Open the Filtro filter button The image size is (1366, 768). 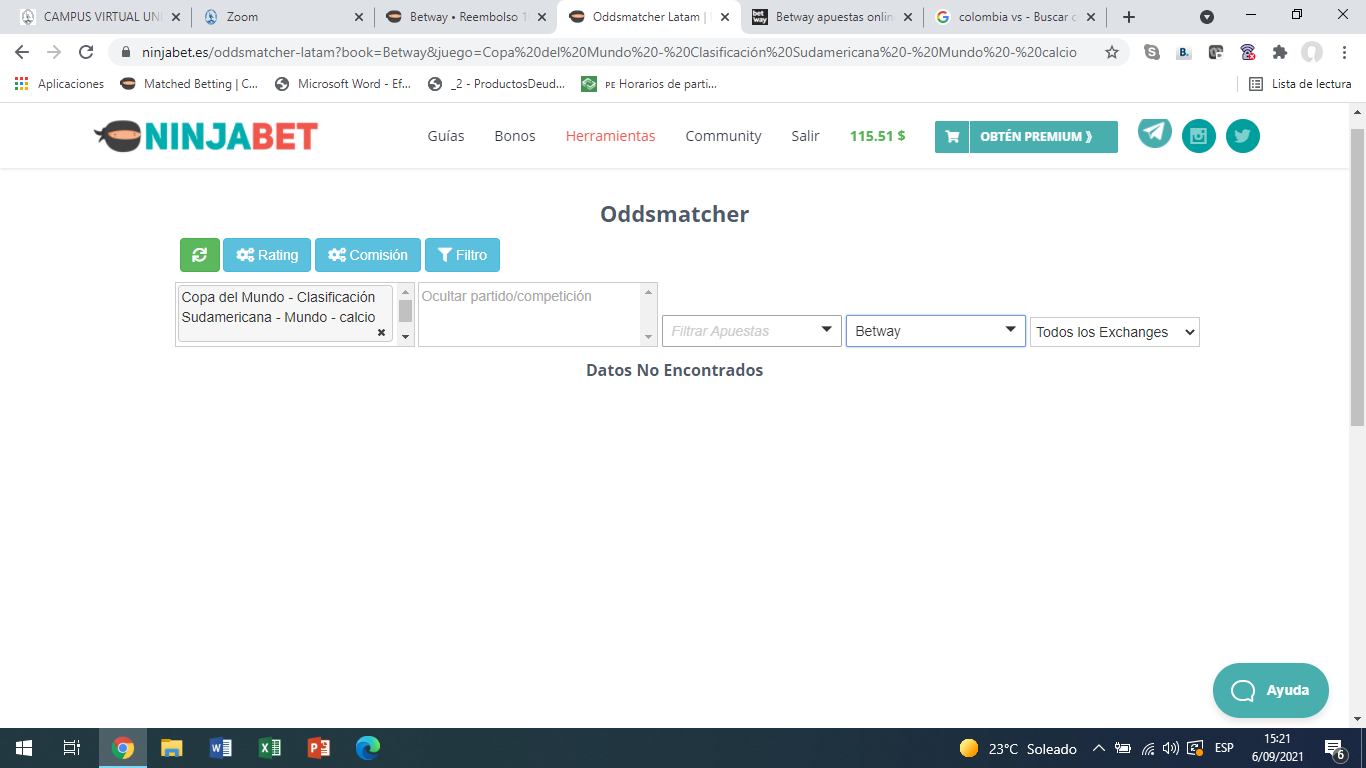coord(462,255)
